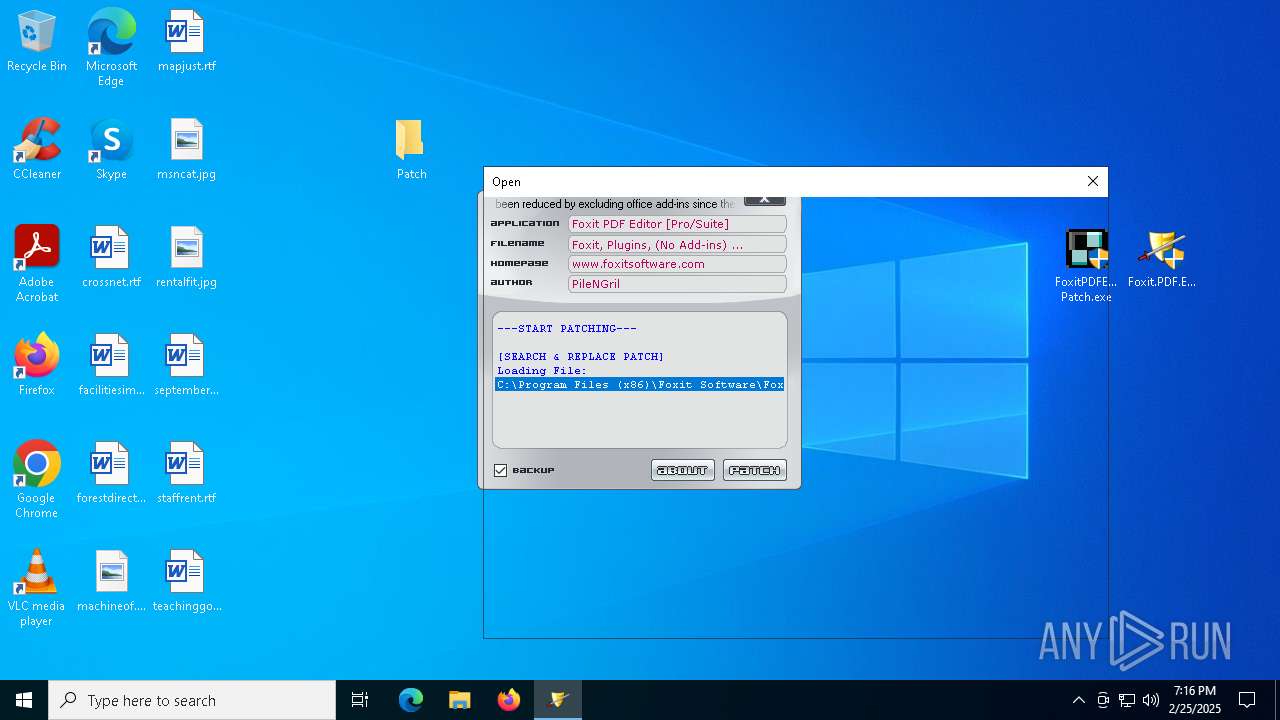The width and height of the screenshot is (1280, 720).
Task: Select Foxit.PDF.E... desktop icon
Action: [x=1162, y=259]
